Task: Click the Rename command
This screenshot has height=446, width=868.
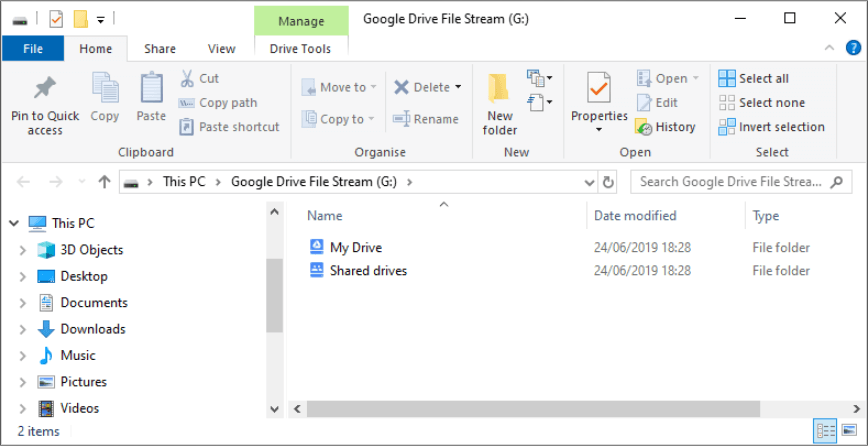Action: tap(426, 119)
